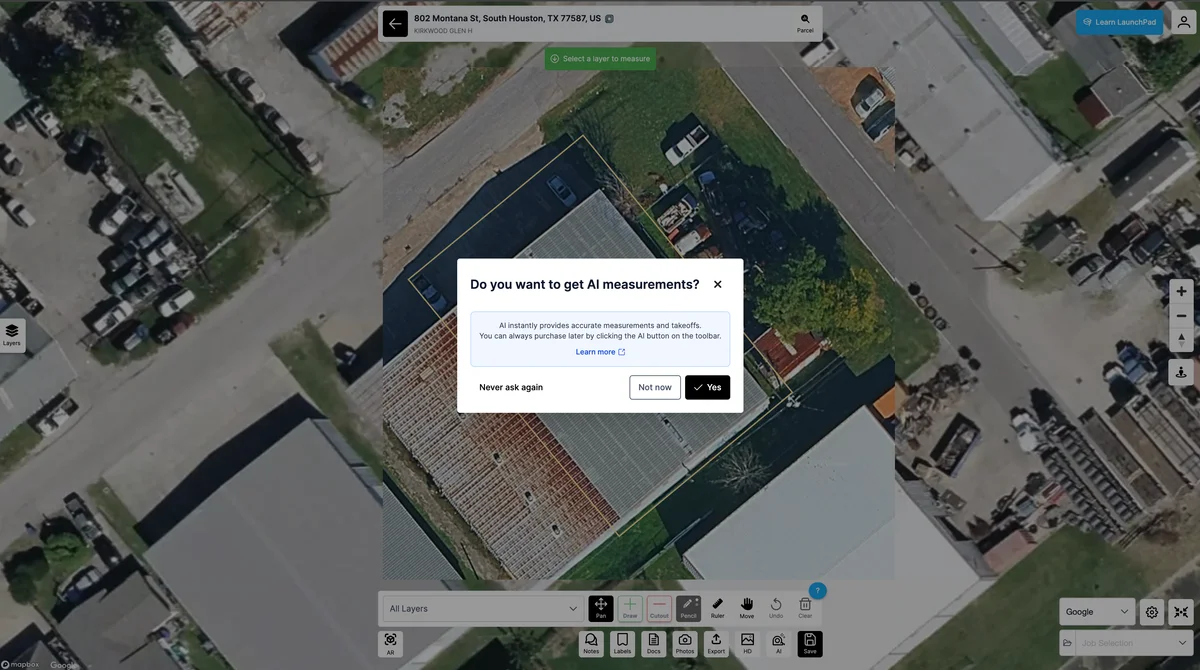Click the Undo icon in the toolbar
1200x670 pixels.
(775, 606)
